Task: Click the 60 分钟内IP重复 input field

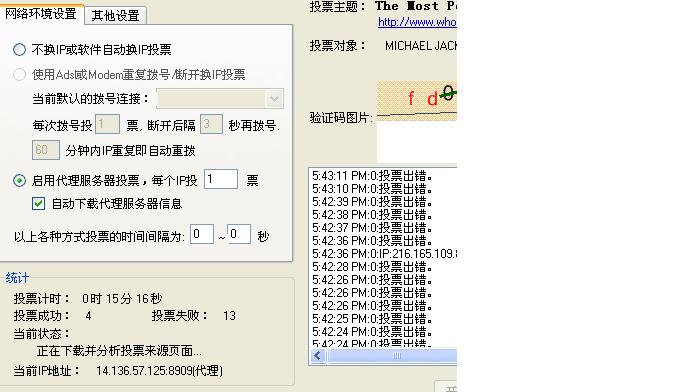Action: (x=46, y=150)
